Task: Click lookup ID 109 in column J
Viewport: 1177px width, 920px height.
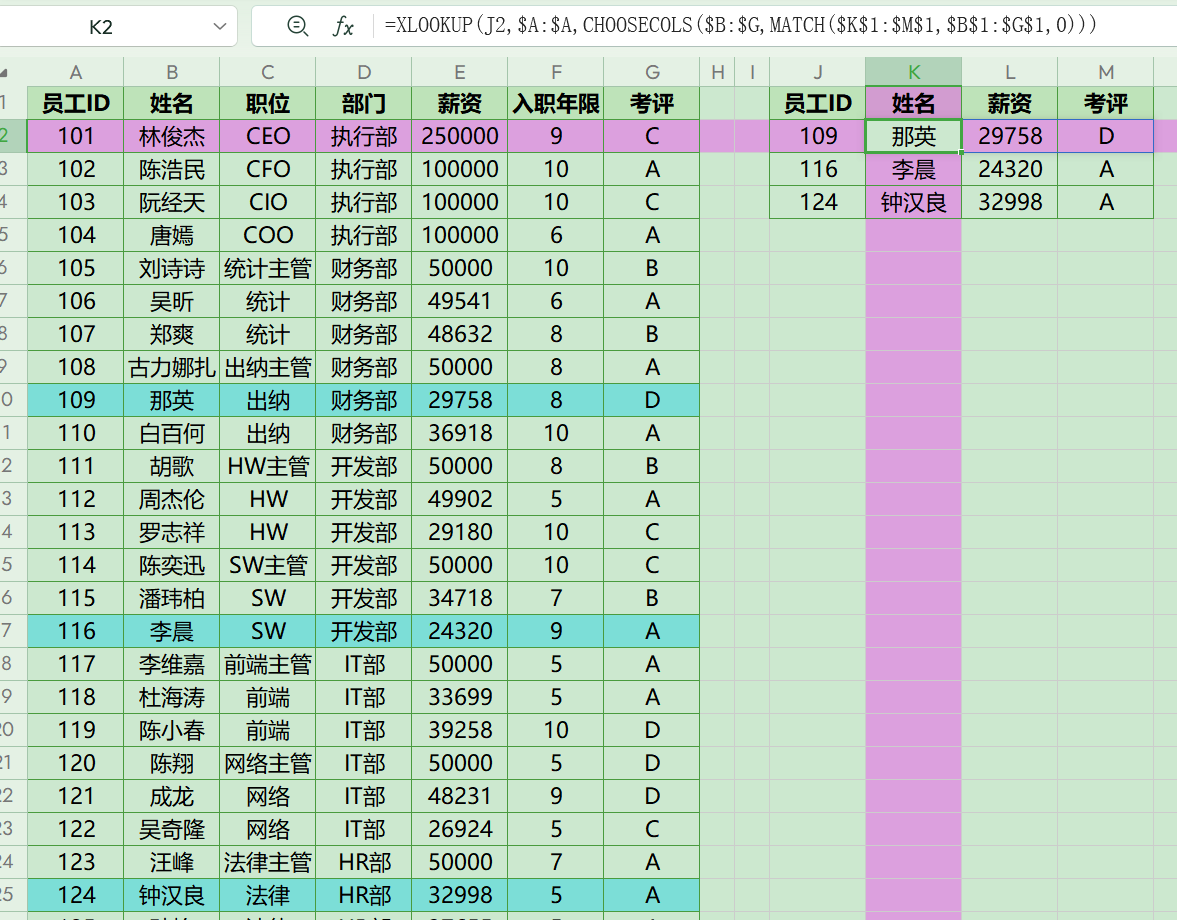Action: (817, 136)
